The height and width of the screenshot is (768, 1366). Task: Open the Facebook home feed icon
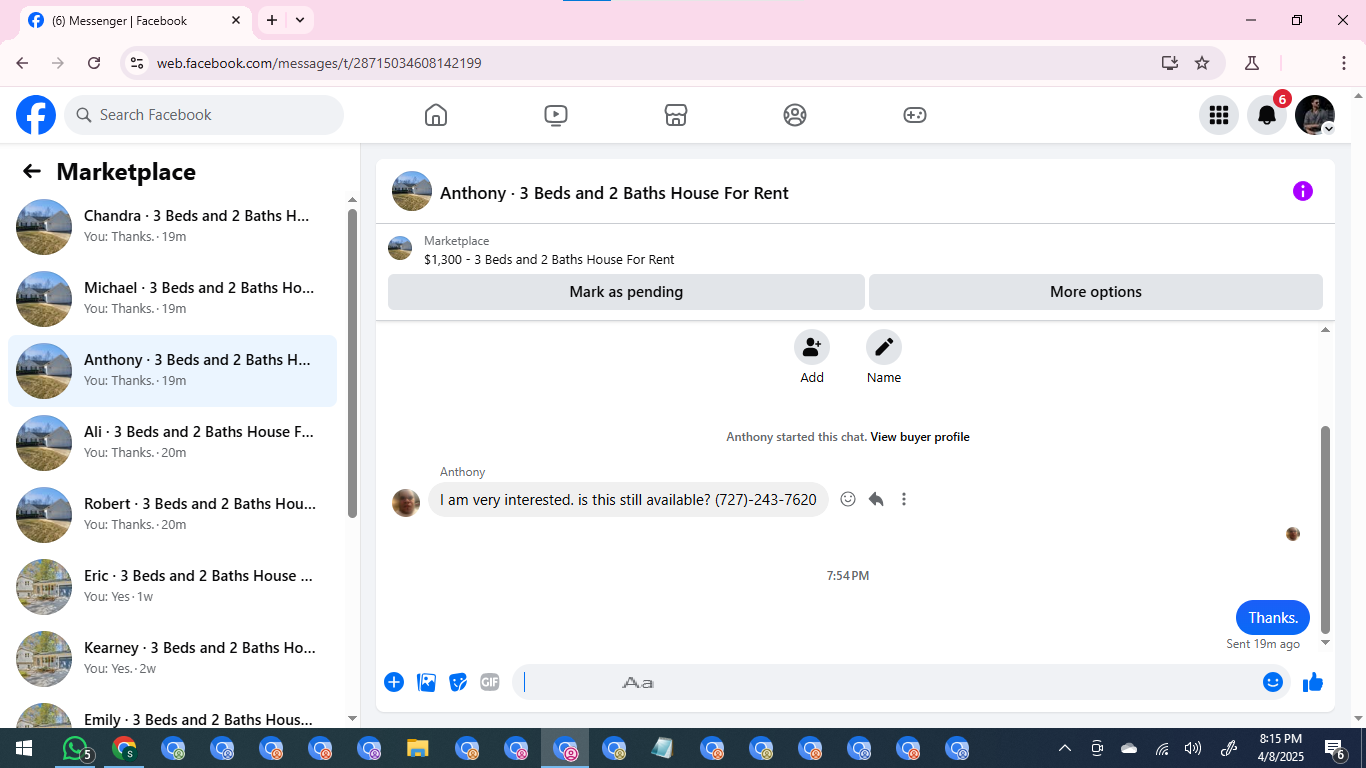pyautogui.click(x=436, y=115)
